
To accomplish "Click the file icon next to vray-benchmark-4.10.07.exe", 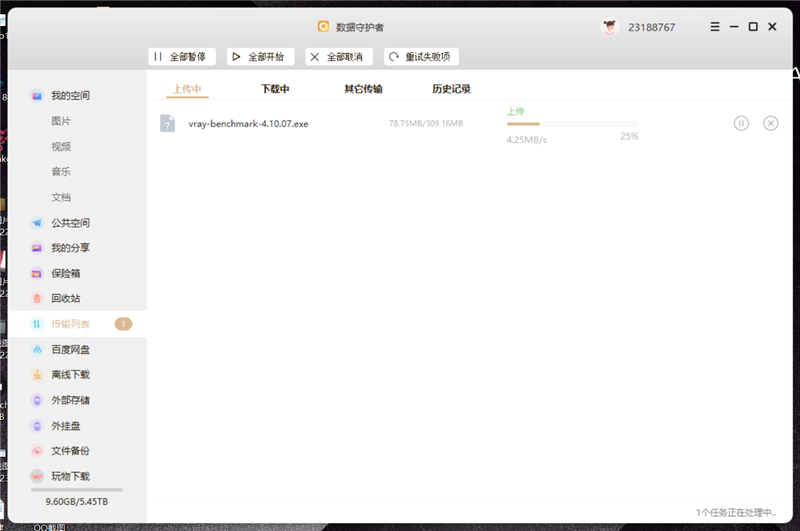I will tap(167, 123).
